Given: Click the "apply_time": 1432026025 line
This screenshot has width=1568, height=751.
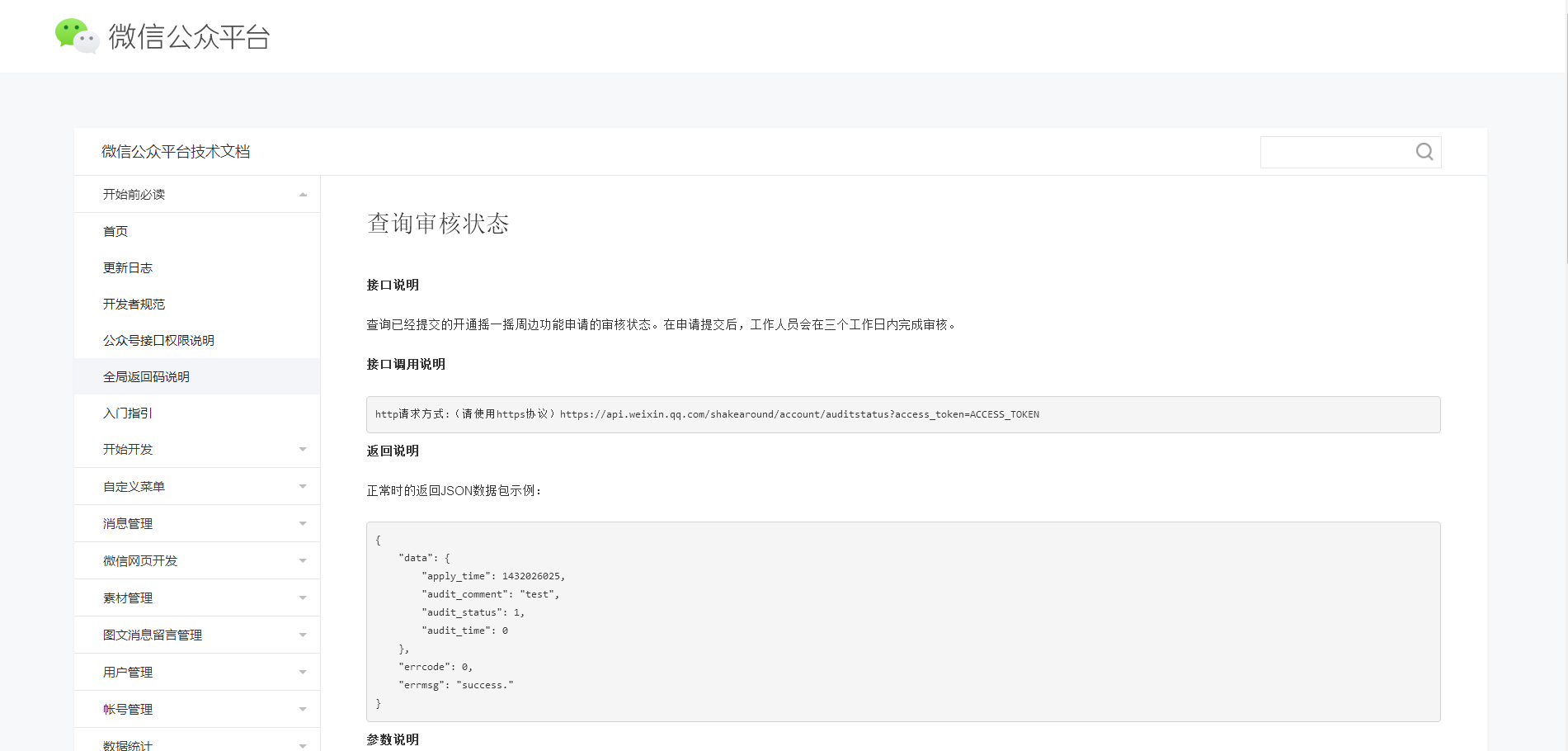Looking at the screenshot, I should pos(493,576).
